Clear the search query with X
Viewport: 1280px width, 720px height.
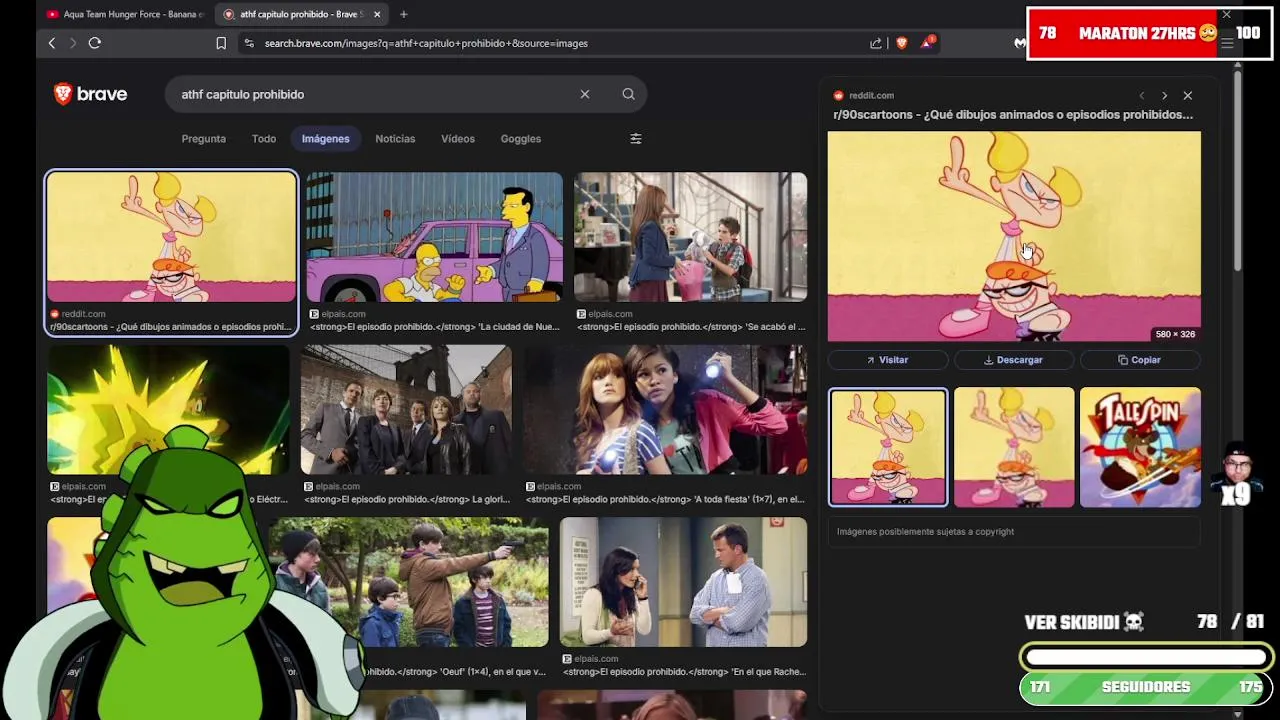click(585, 94)
